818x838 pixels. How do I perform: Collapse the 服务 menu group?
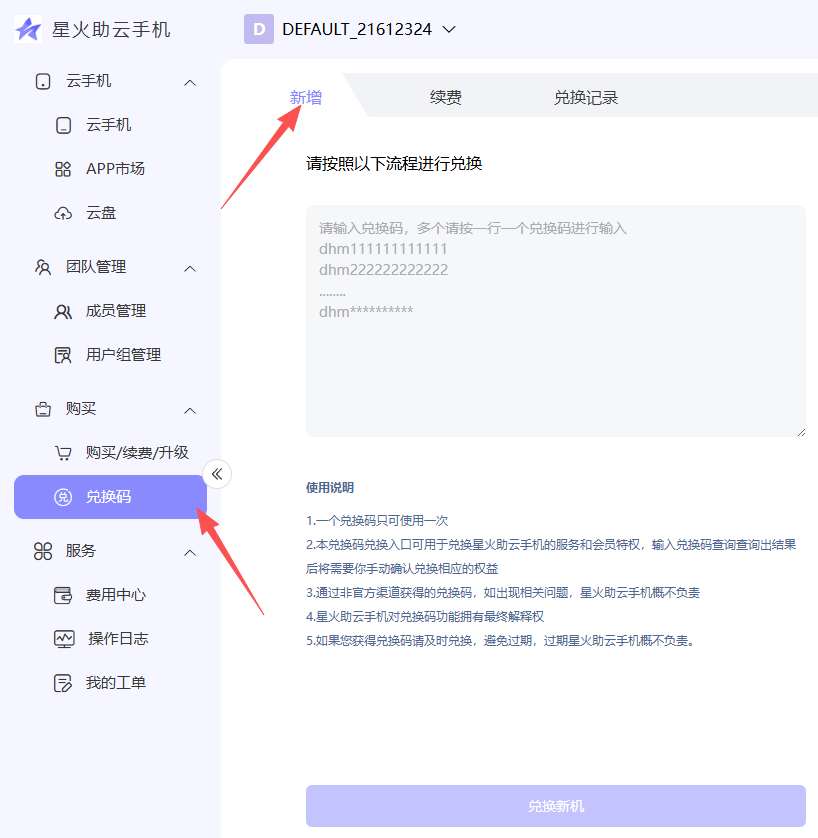190,552
